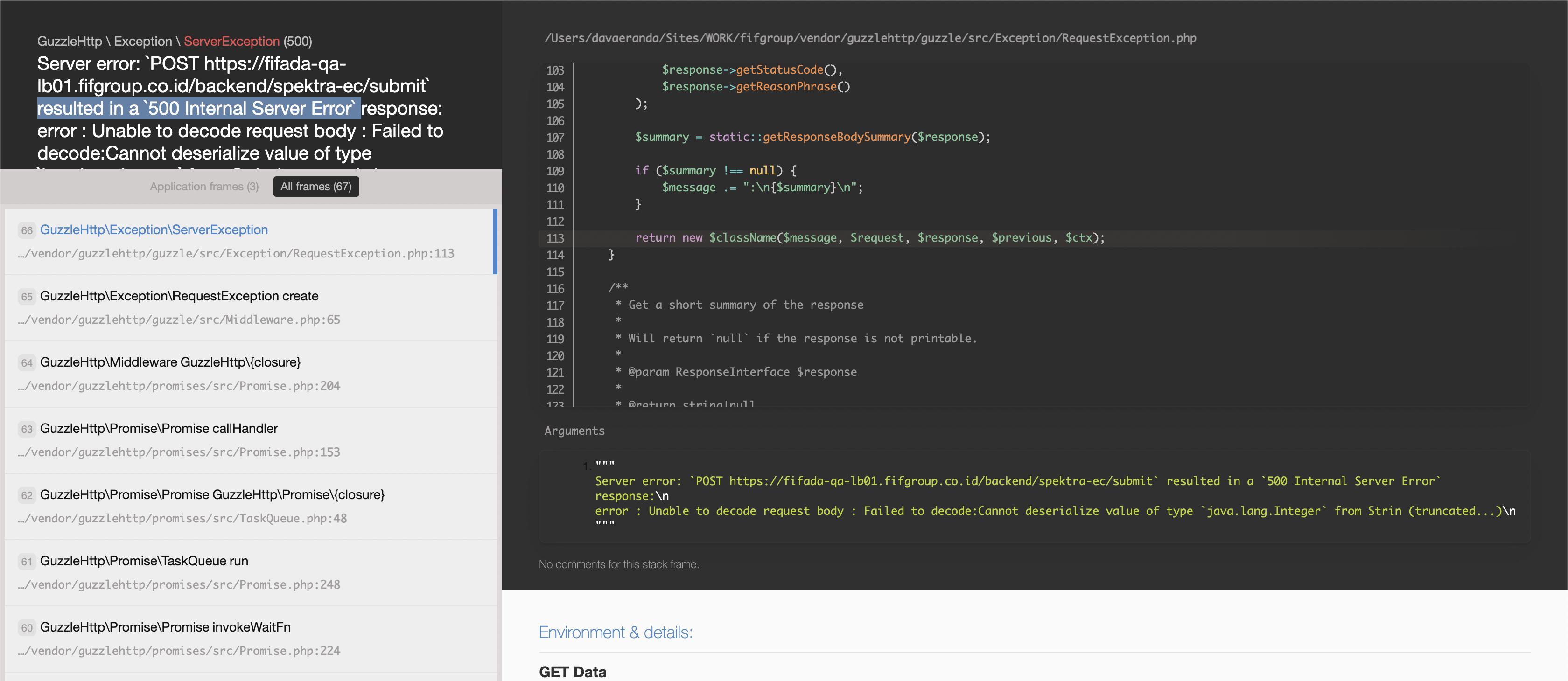
Task: Select frame 63 Promise callHandler
Action: pyautogui.click(x=251, y=441)
